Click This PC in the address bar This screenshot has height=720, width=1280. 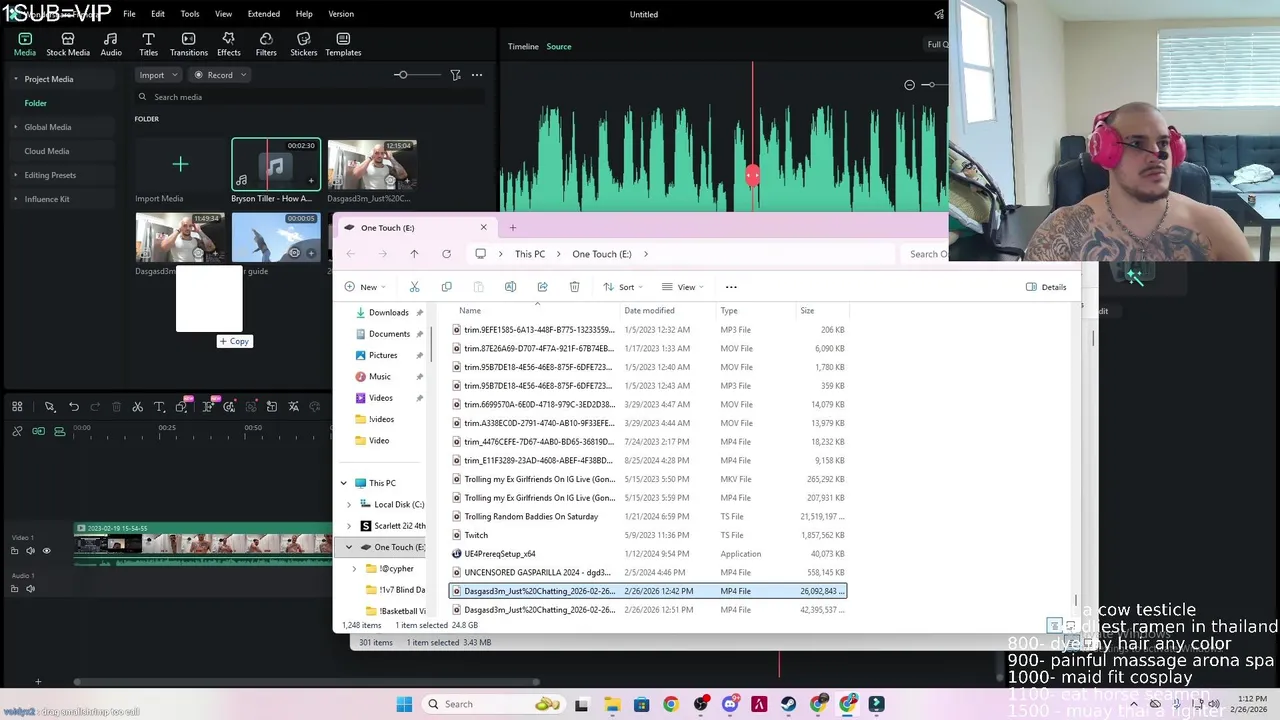(530, 254)
